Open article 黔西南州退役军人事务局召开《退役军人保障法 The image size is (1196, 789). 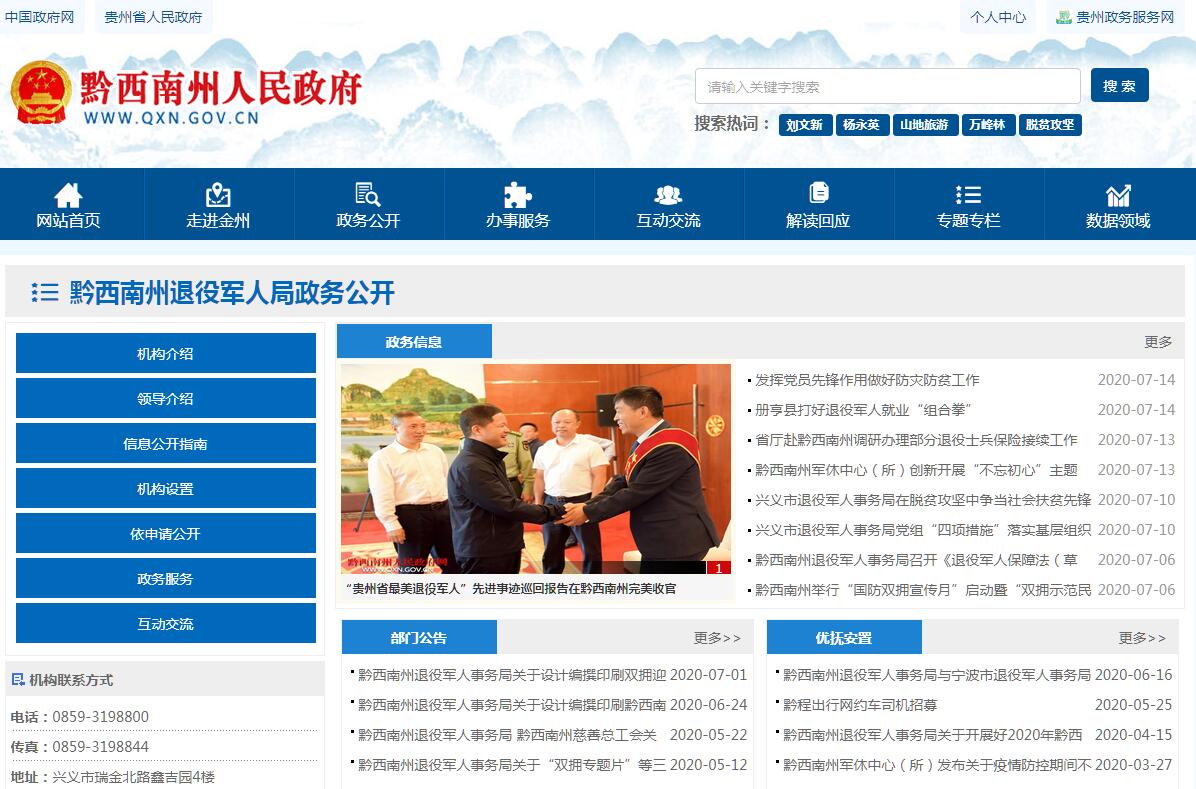click(916, 559)
